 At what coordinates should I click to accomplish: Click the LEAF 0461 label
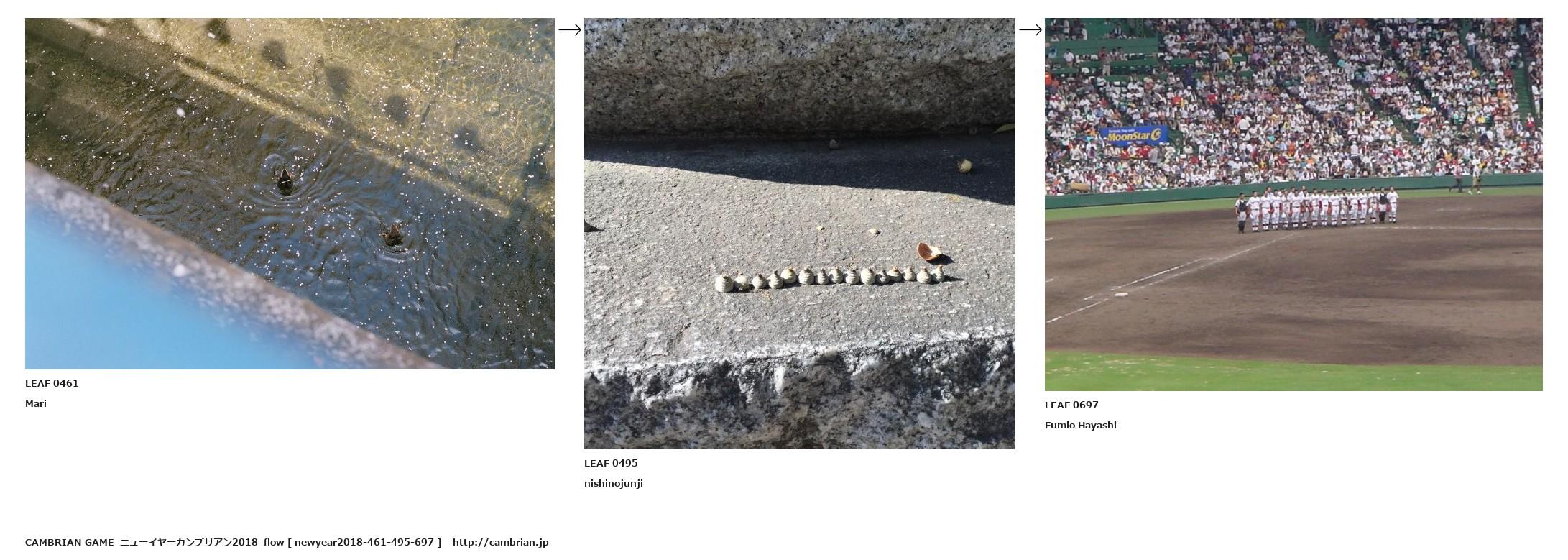(52, 383)
